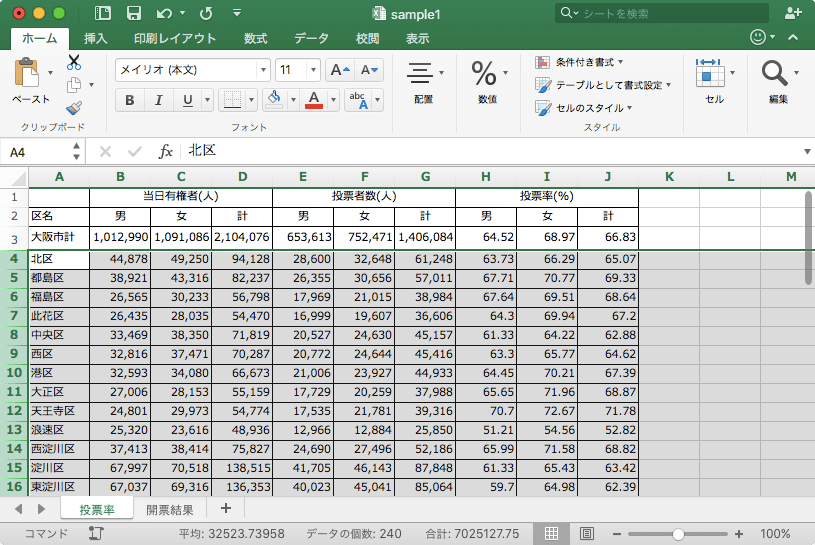
Task: Click the fx Insert Function icon
Action: tap(166, 151)
